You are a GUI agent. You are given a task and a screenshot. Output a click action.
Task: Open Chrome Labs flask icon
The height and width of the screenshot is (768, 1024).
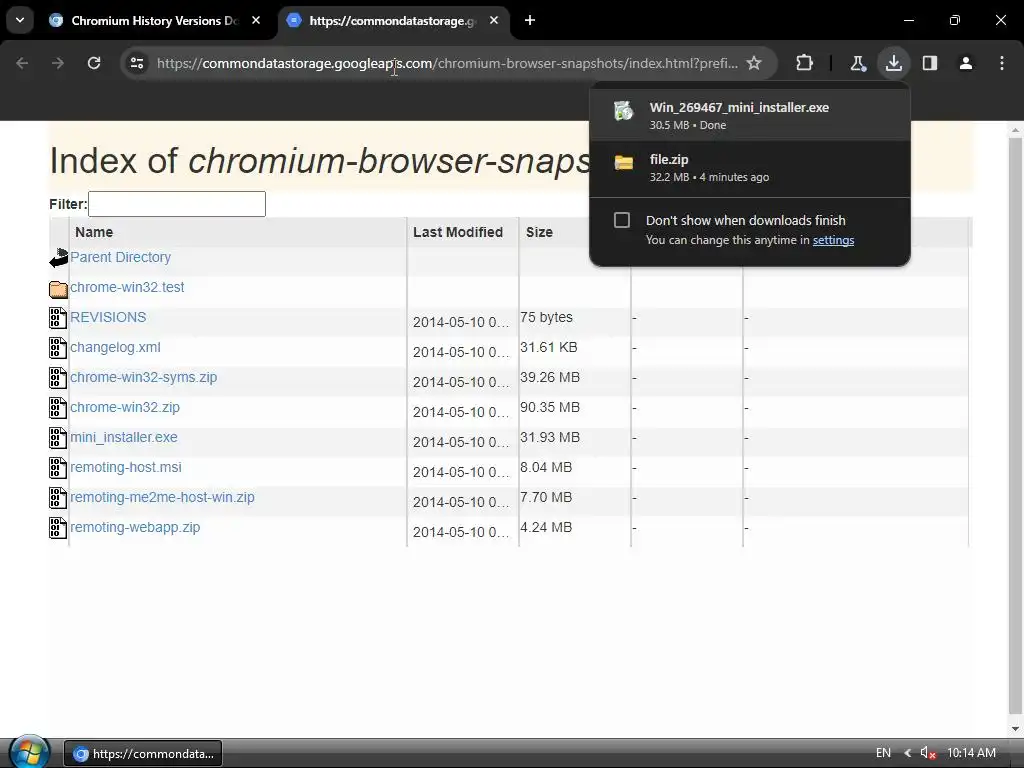[x=857, y=63]
